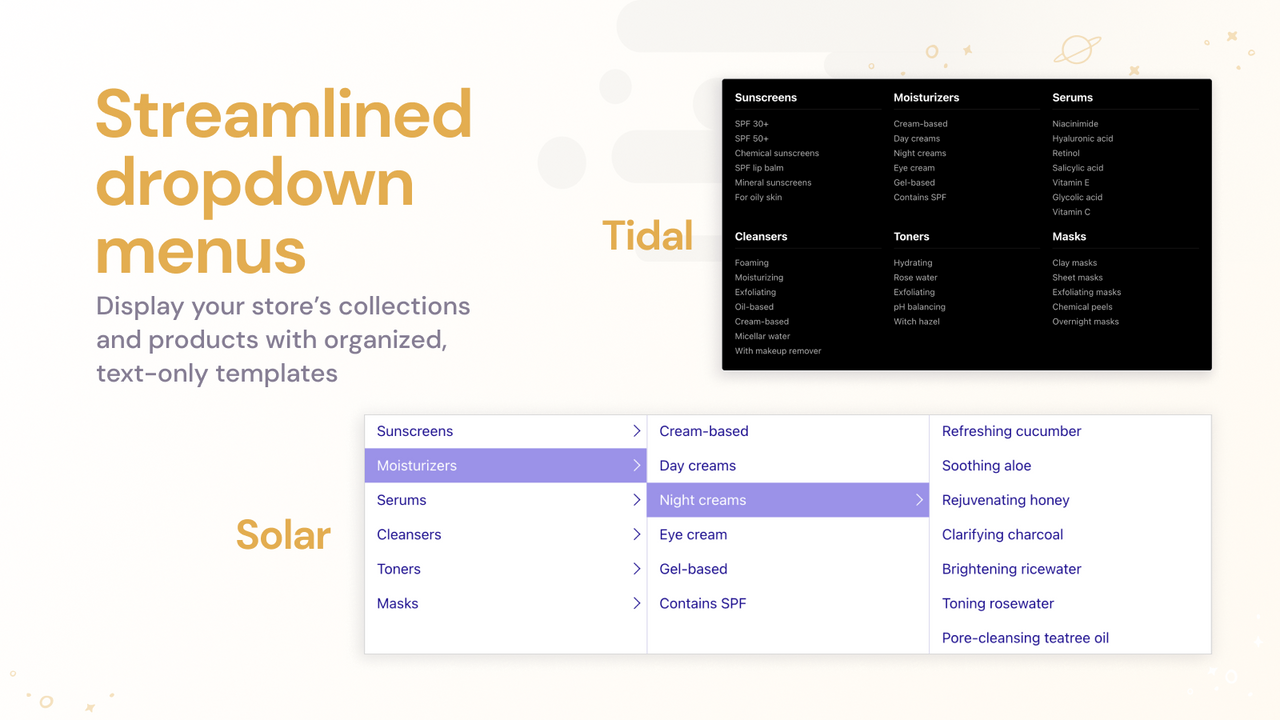
Task: Expand the Sunscreens chevron in Solar menu
Action: 636,431
